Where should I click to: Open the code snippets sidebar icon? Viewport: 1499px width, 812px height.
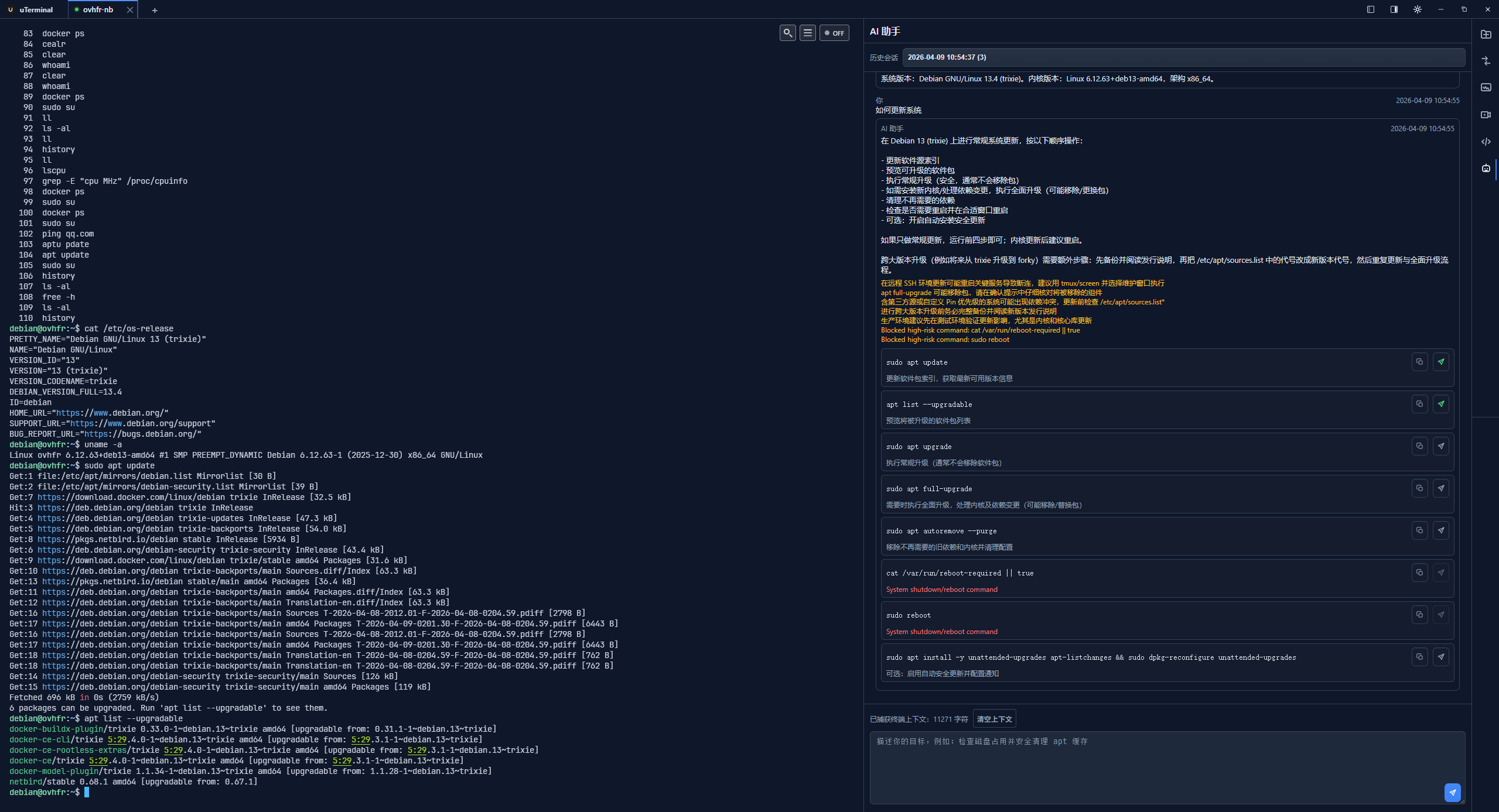coord(1486,142)
